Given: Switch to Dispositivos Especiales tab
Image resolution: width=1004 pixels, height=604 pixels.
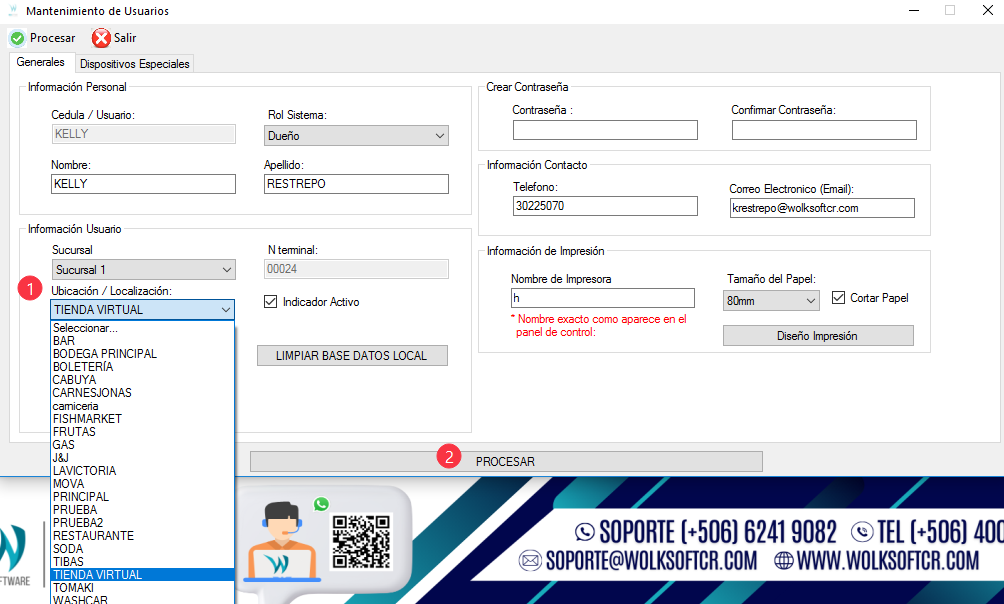Looking at the screenshot, I should click(x=134, y=64).
